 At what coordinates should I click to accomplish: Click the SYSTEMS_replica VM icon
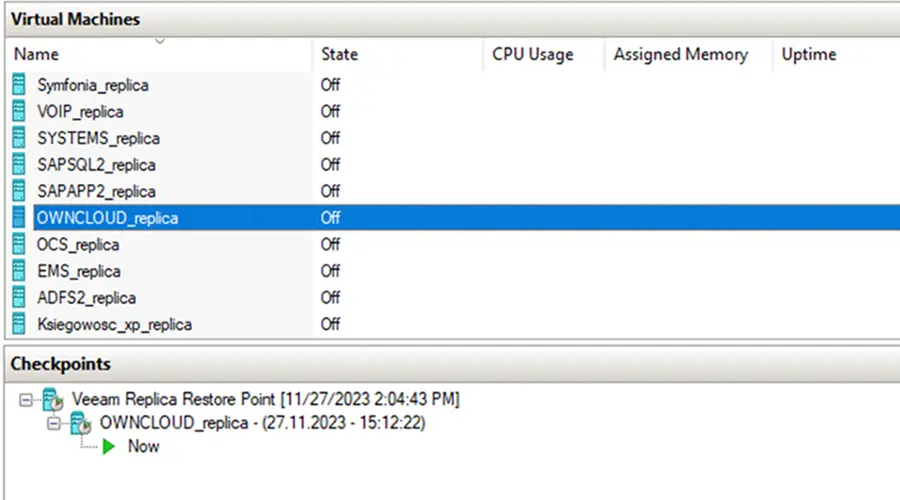[x=19, y=138]
